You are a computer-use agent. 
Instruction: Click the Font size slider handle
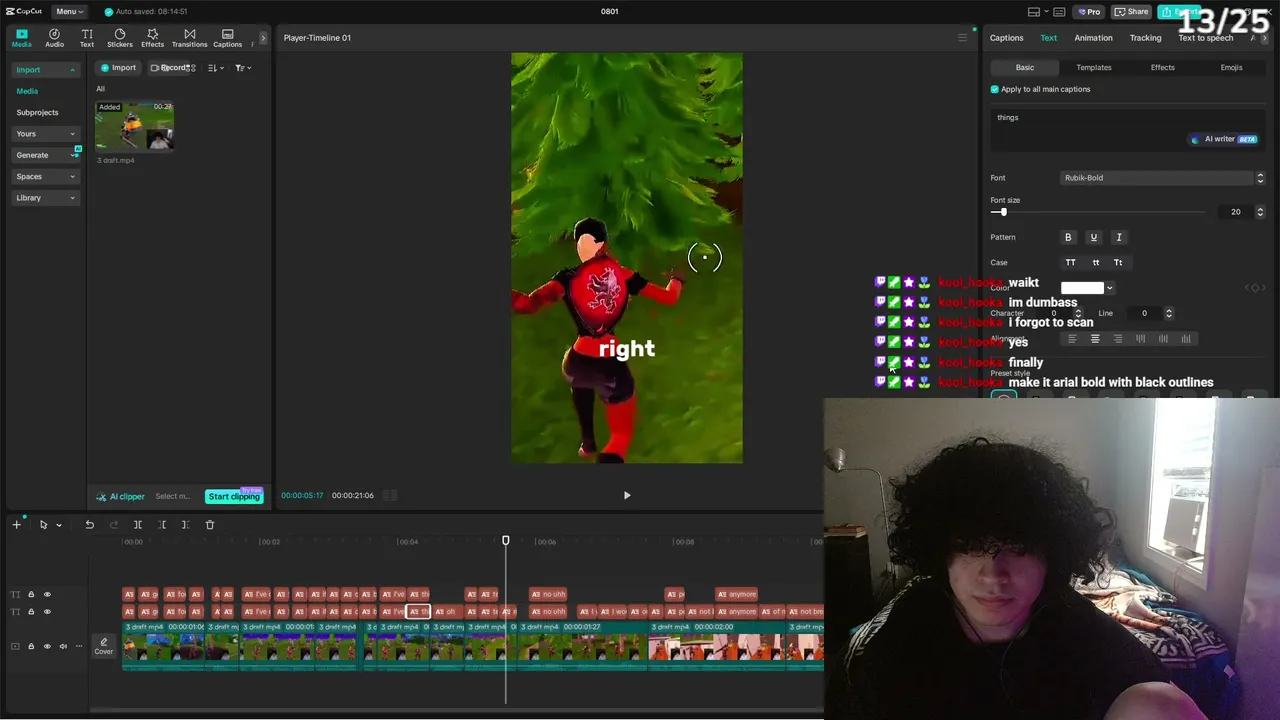click(x=1002, y=212)
